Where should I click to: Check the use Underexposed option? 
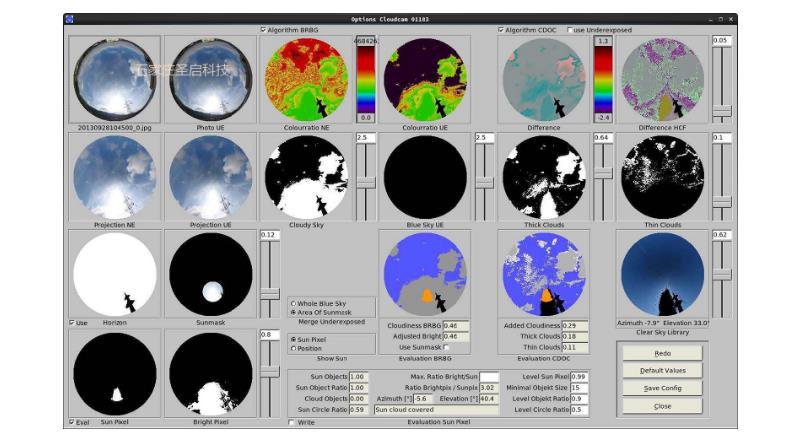coord(569,30)
